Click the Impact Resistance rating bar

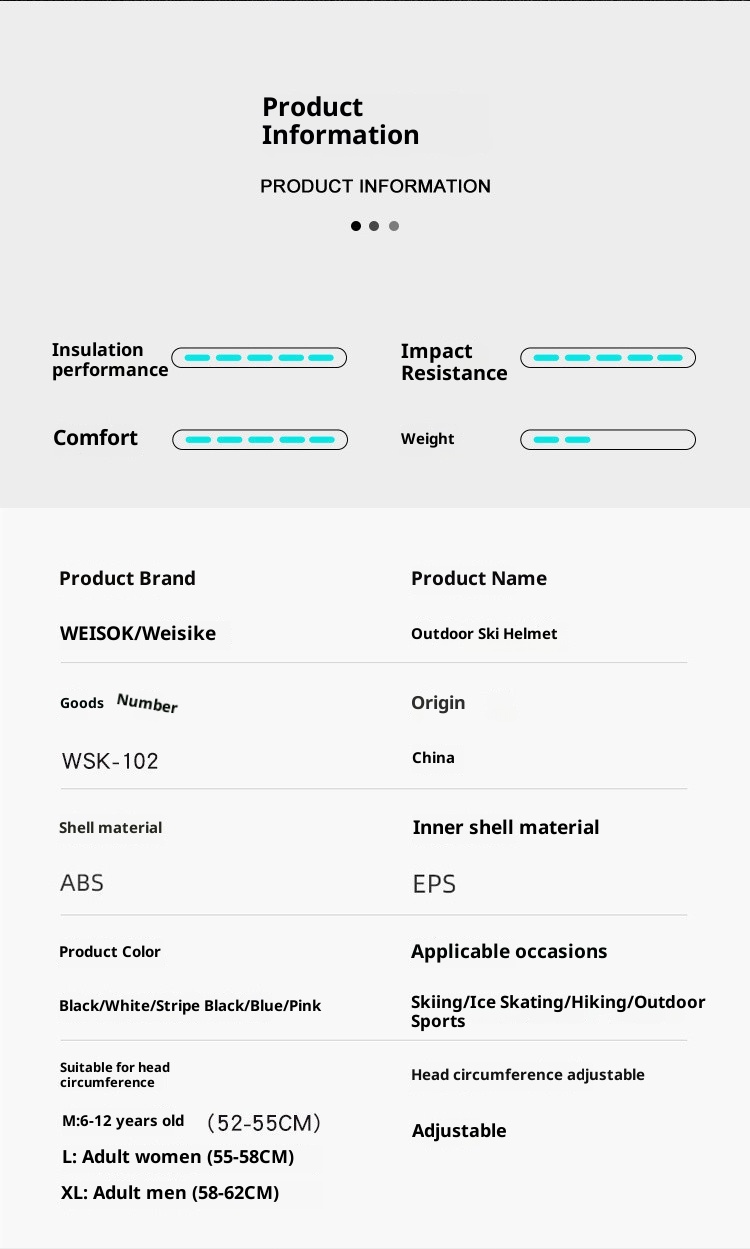pyautogui.click(x=608, y=358)
